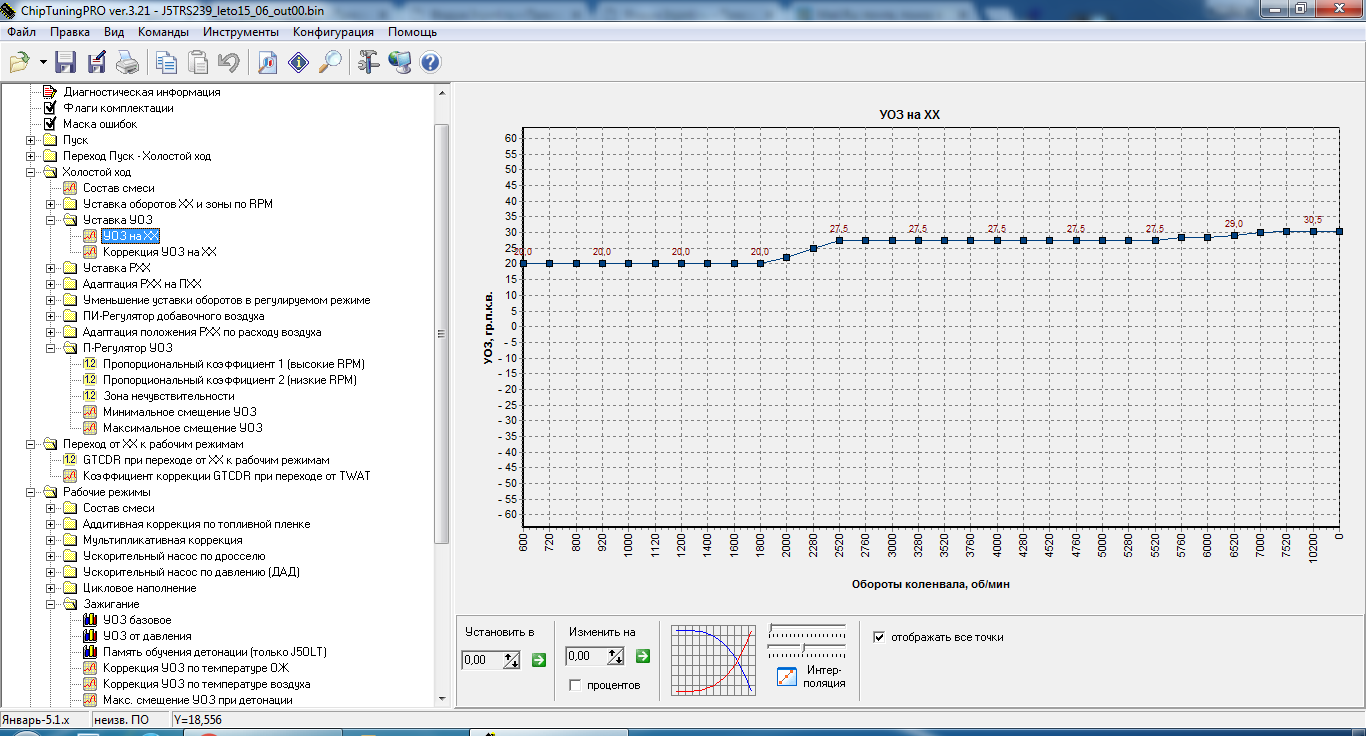Collapse the Холостой ход folder node
The height and width of the screenshot is (736, 1366).
pos(31,172)
